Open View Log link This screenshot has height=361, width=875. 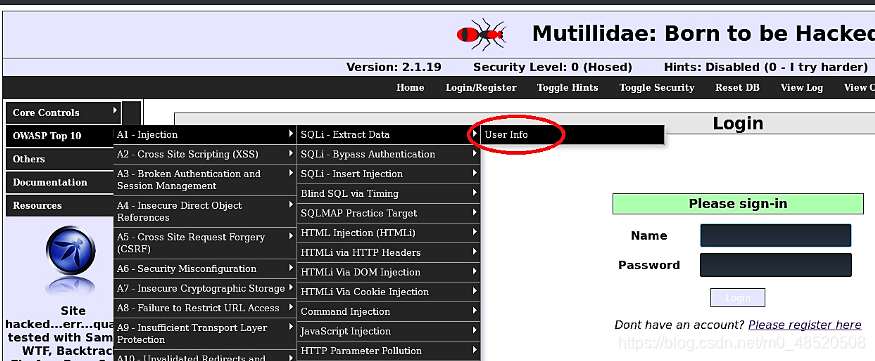tap(802, 88)
